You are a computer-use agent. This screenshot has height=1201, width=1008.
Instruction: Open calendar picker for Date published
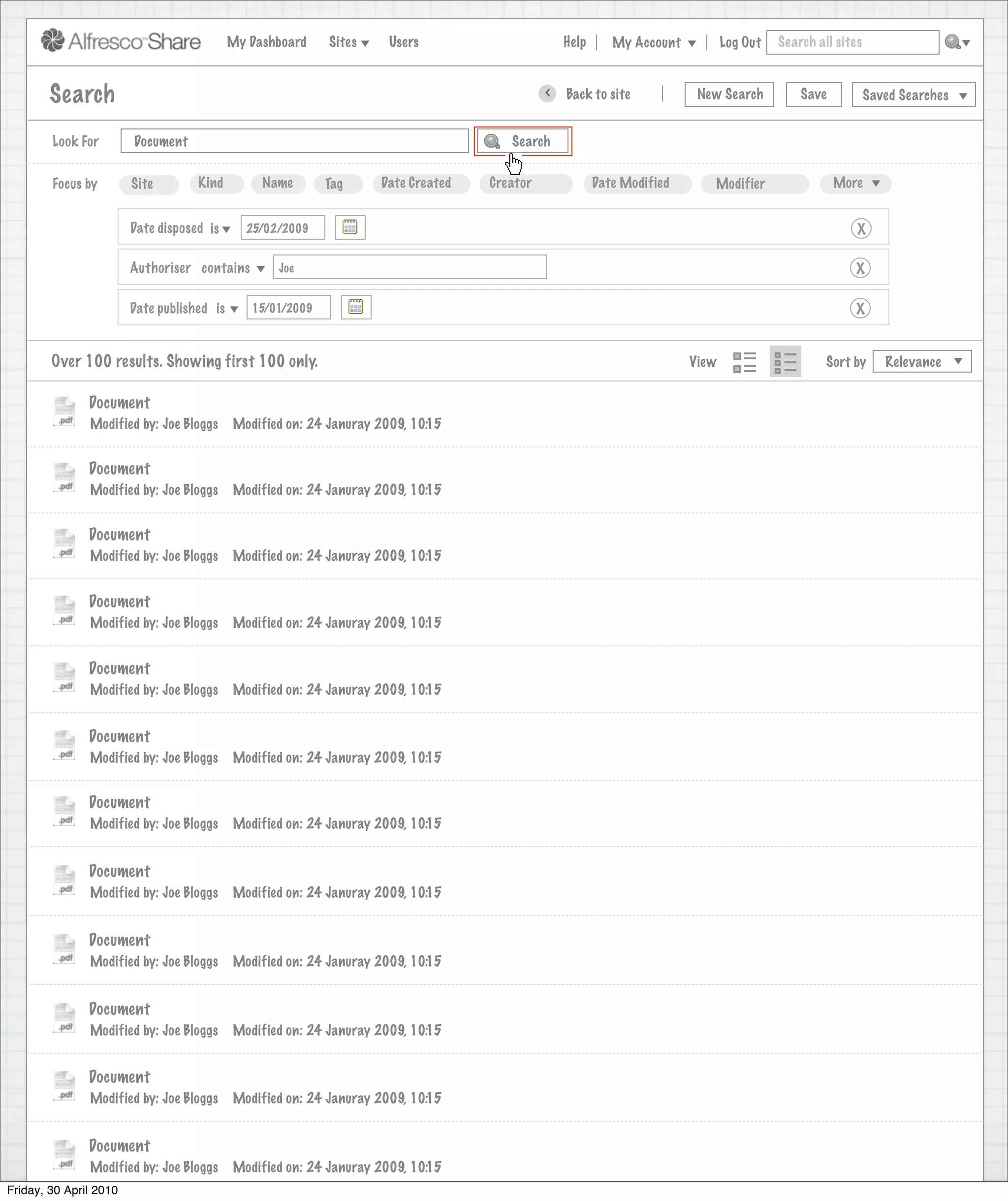356,308
